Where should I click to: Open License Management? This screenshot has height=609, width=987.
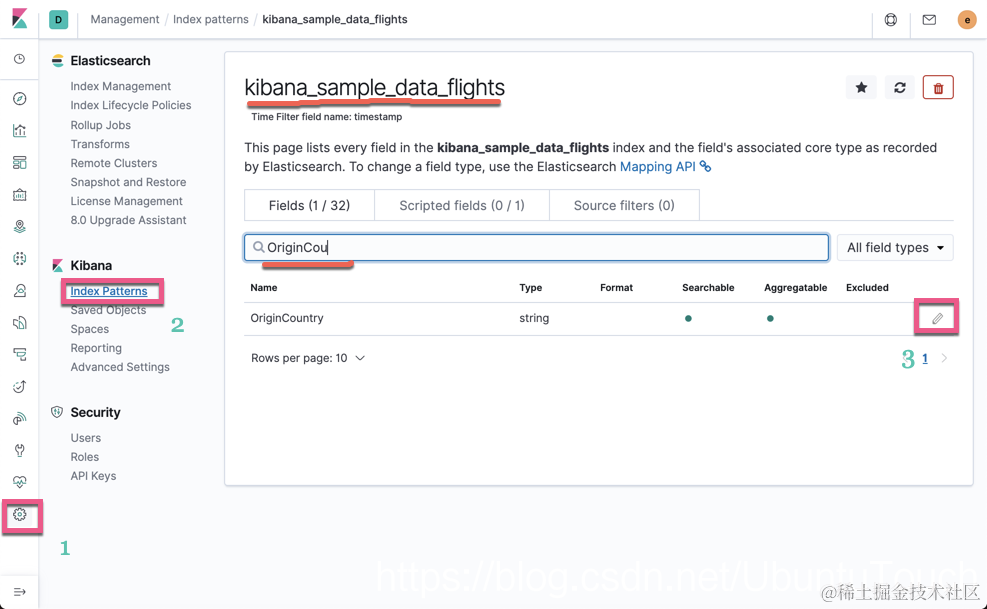(127, 201)
